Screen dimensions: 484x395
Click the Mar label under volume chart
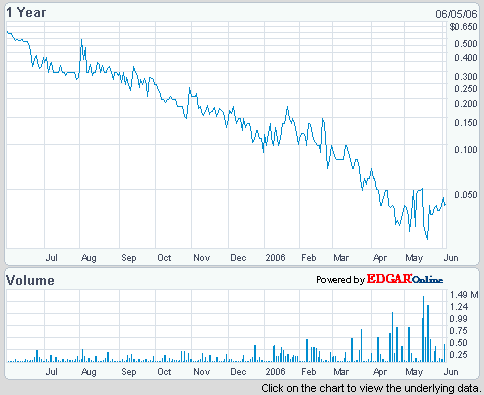pyautogui.click(x=341, y=372)
